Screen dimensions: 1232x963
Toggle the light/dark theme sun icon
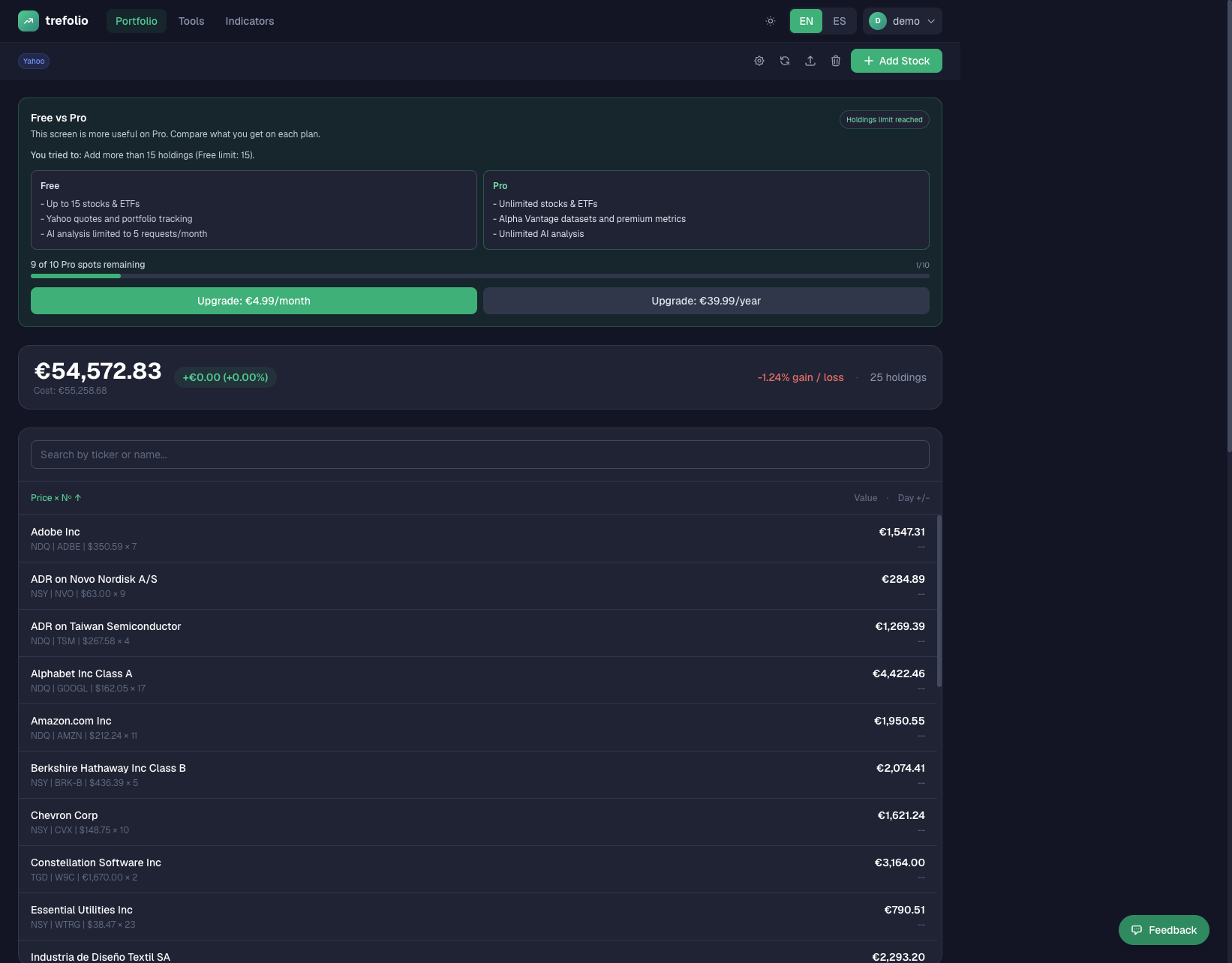[770, 21]
